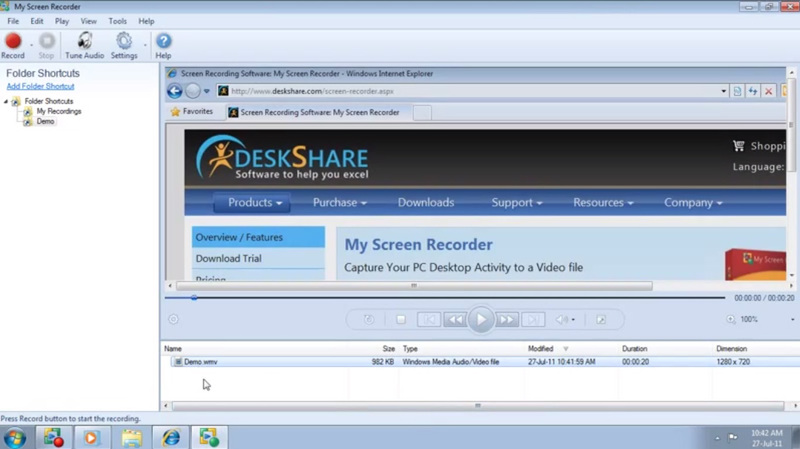800x449 pixels.
Task: Open Help question mark toolbar icon
Action: tap(163, 45)
